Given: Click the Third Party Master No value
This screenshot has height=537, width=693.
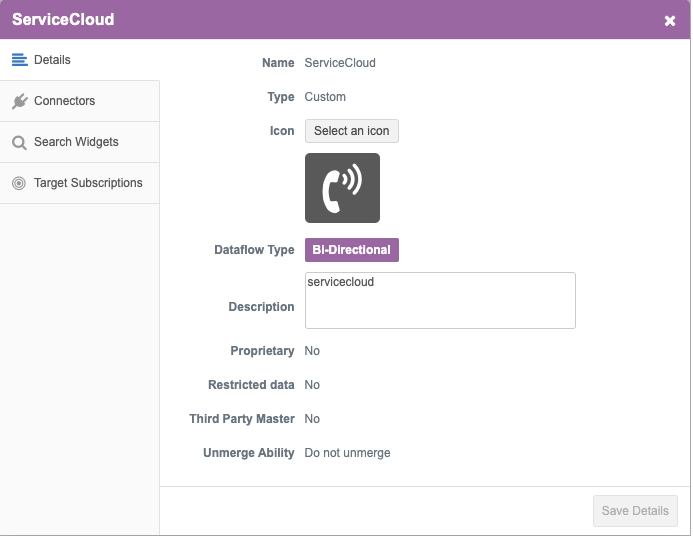Looking at the screenshot, I should tap(312, 419).
